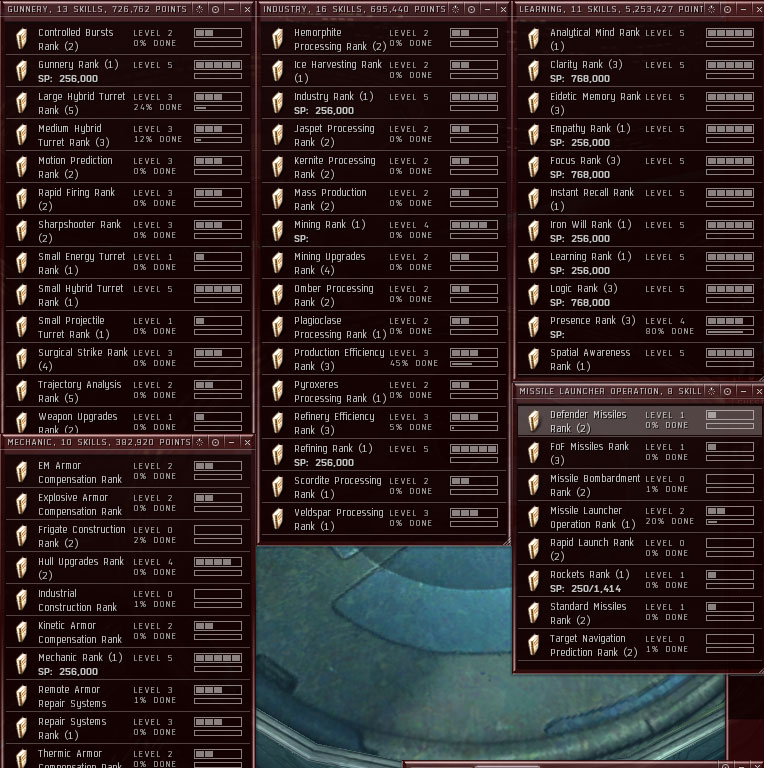
Task: Click the Missile Launcher Operation title bar
Action: point(610,391)
